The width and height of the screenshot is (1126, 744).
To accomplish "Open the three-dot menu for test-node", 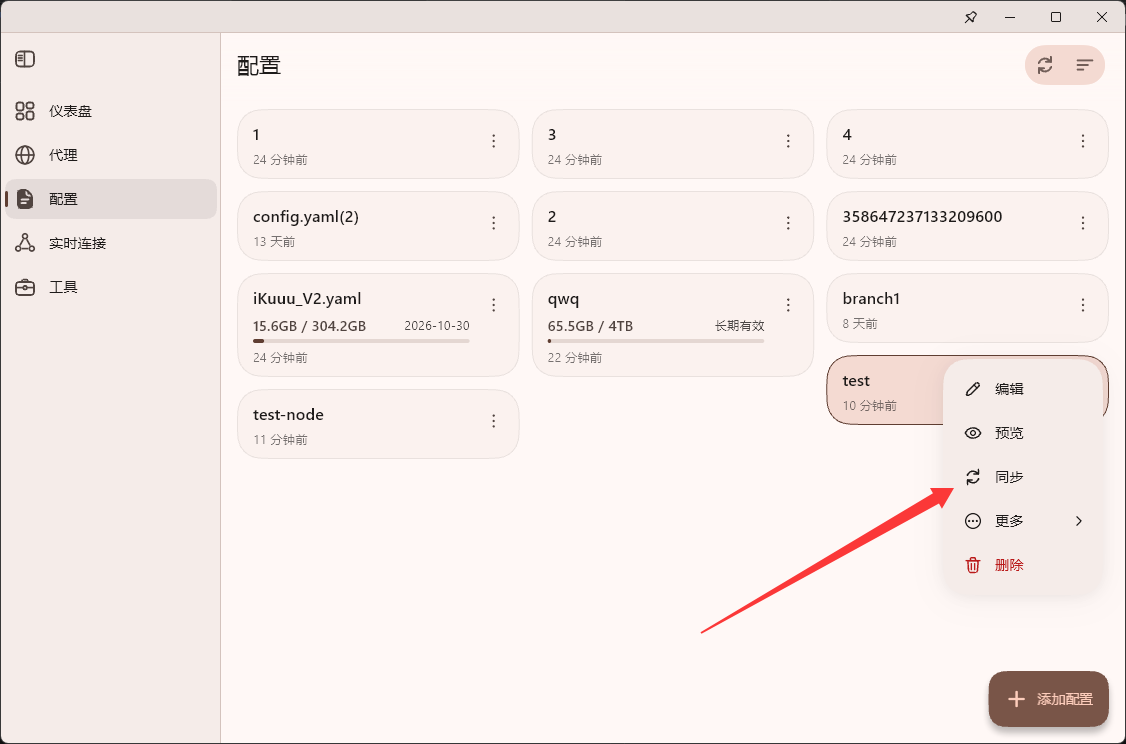I will tap(493, 421).
